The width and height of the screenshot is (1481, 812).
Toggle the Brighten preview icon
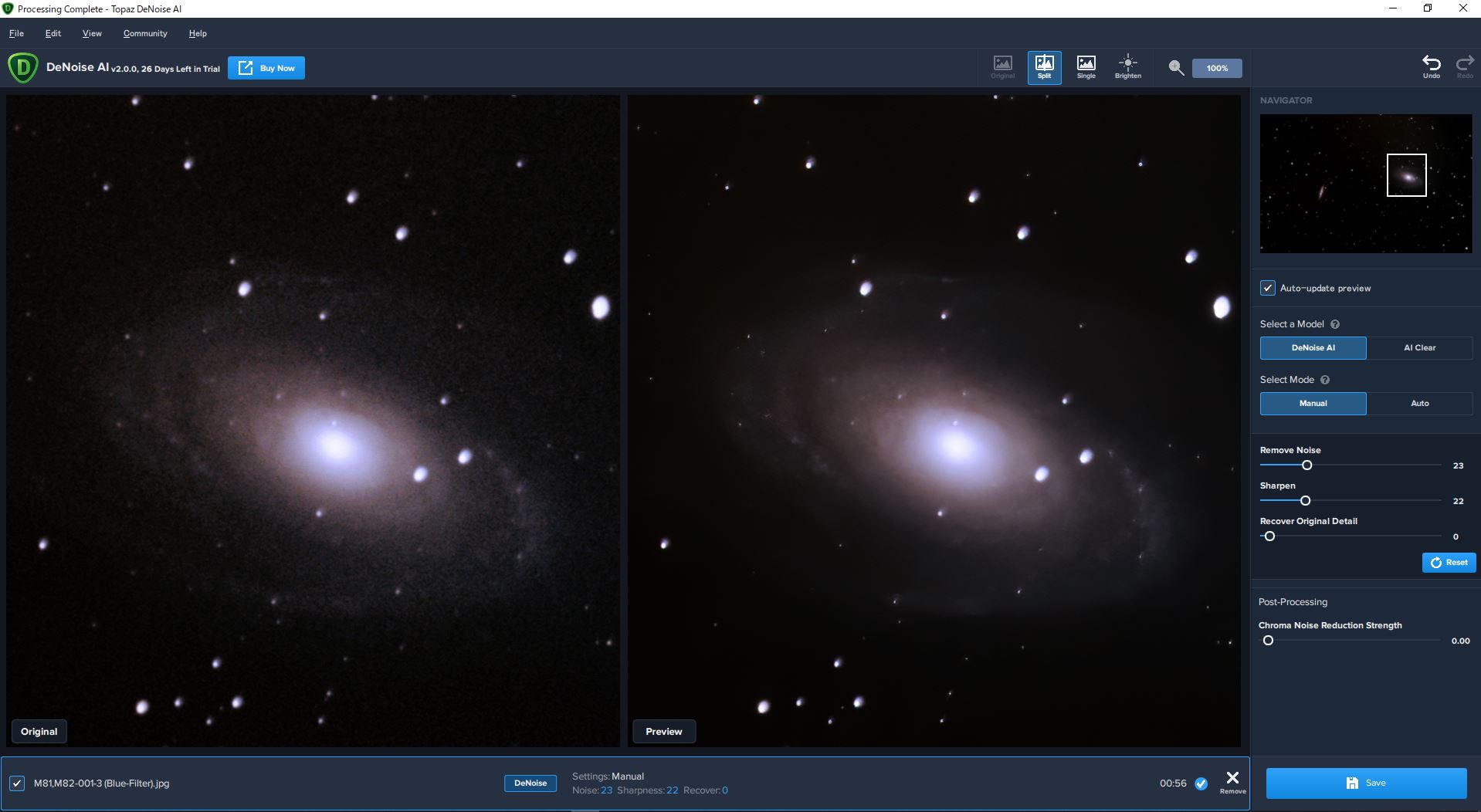1127,67
